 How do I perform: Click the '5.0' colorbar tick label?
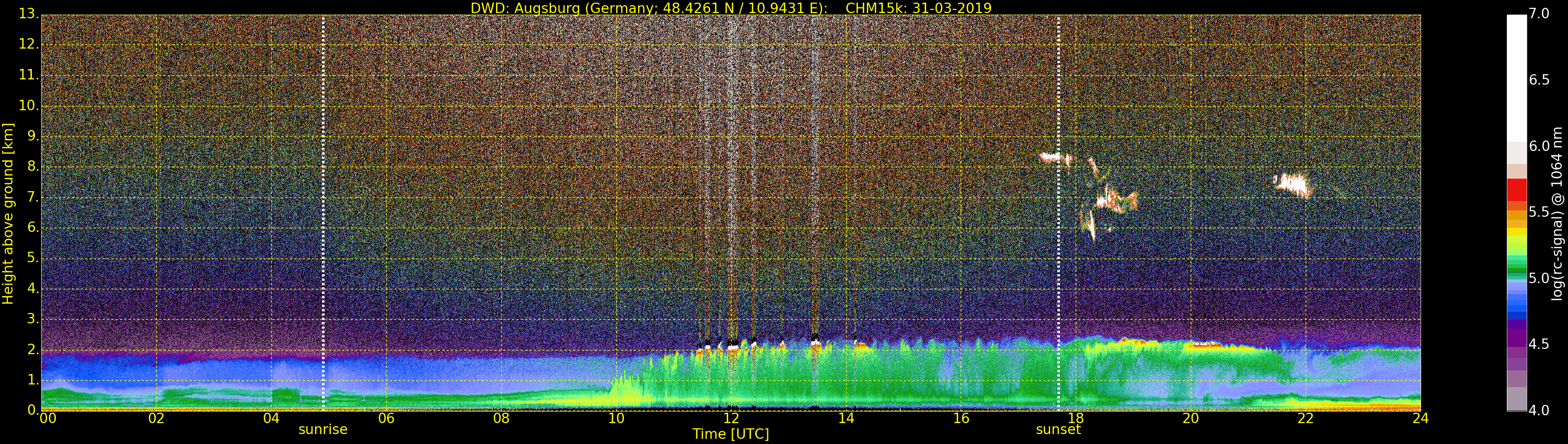1539,278
